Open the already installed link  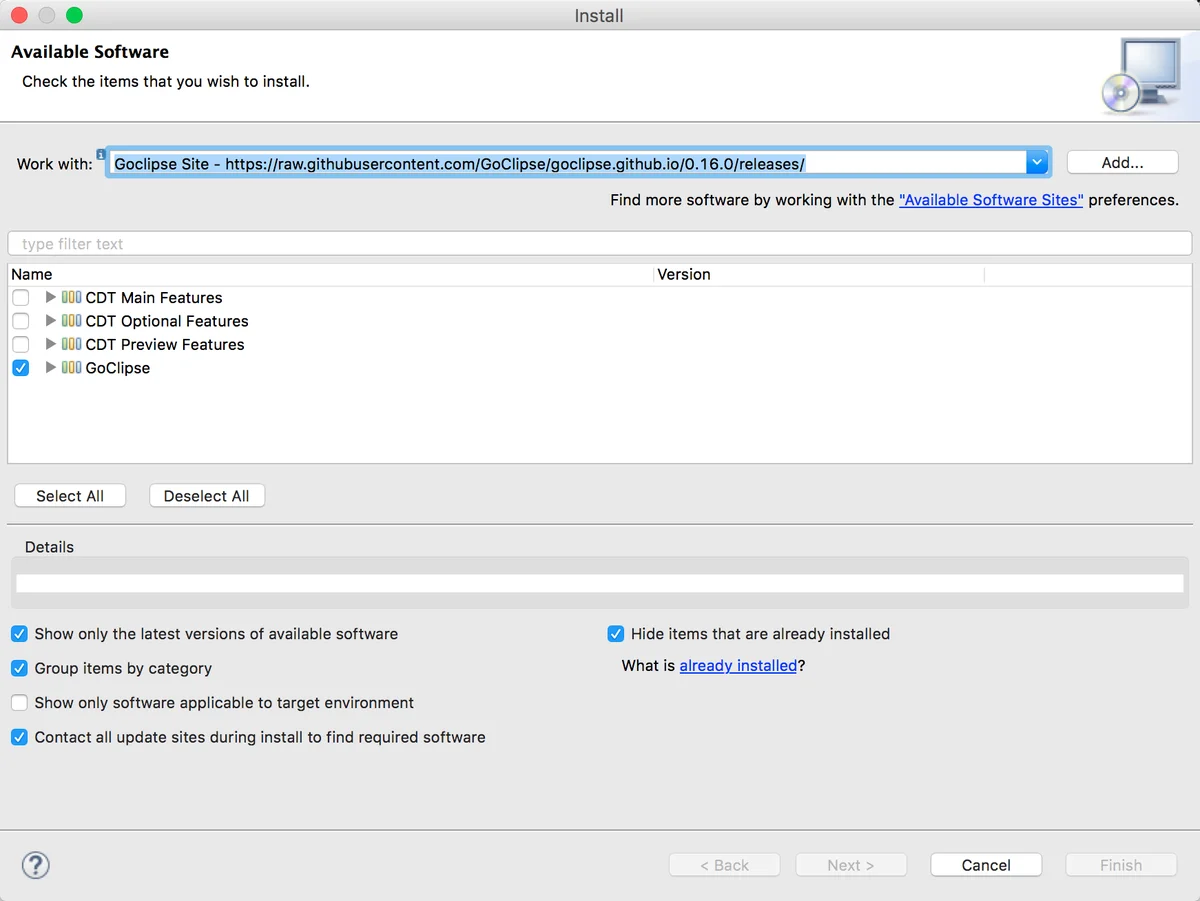click(x=738, y=666)
